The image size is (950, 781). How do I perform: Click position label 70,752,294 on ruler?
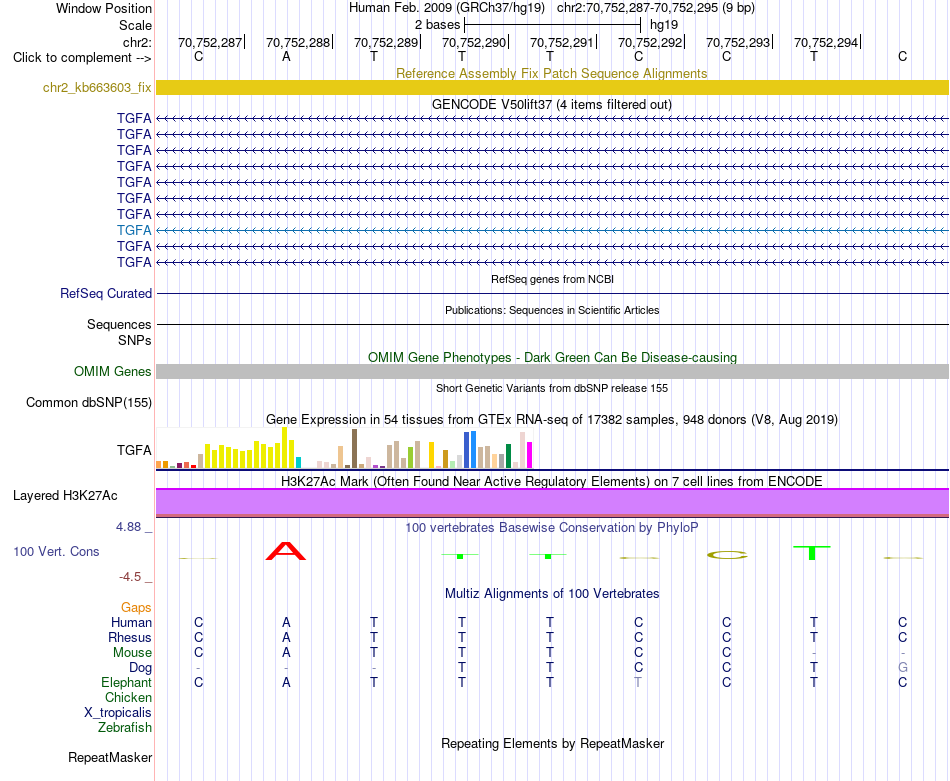[x=826, y=42]
